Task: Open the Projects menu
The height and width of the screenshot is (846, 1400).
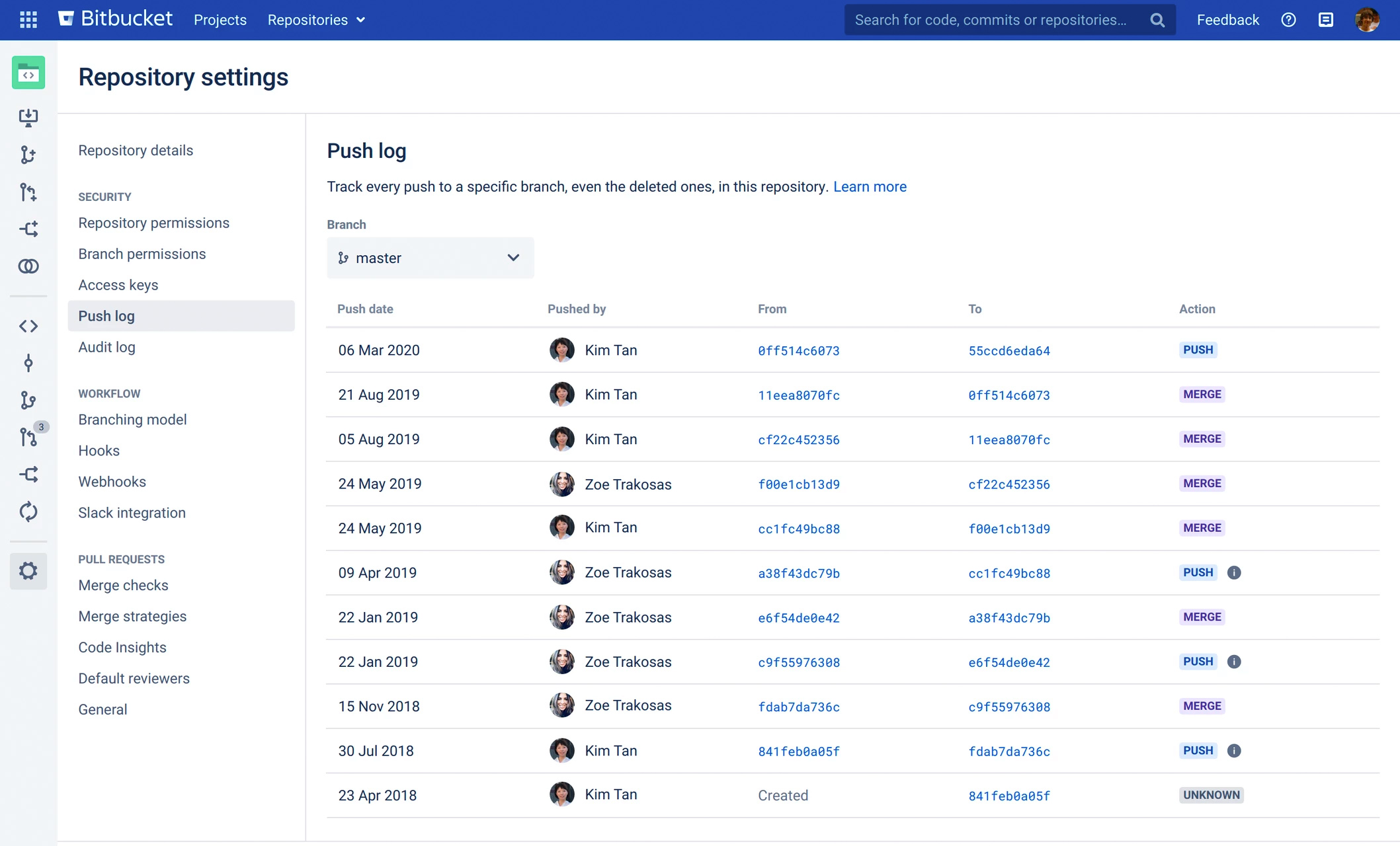Action: 220,20
